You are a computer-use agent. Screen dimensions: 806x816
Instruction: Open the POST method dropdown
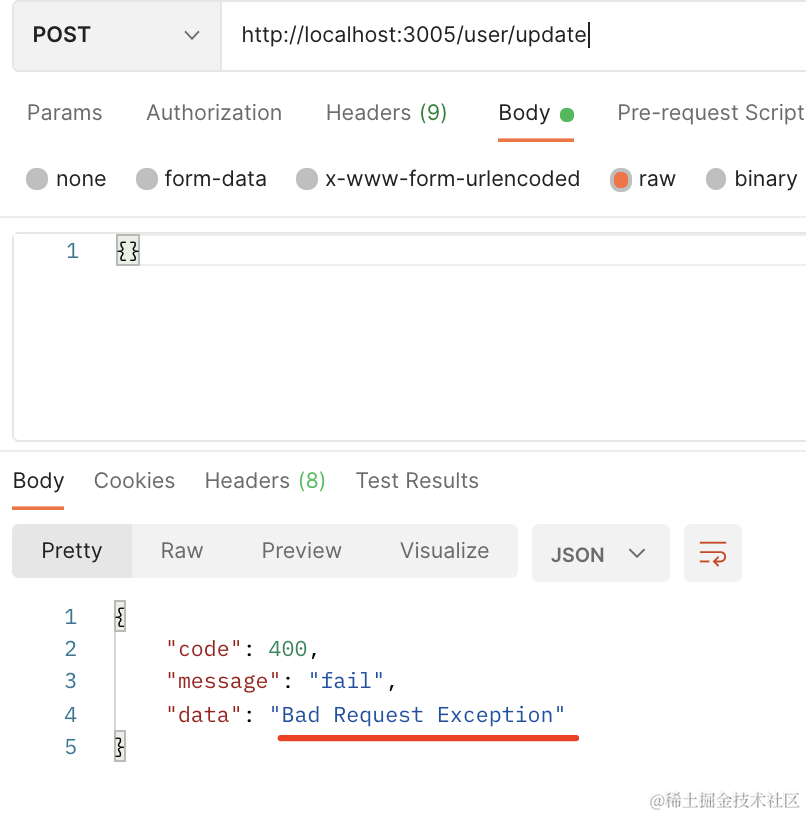(x=116, y=35)
